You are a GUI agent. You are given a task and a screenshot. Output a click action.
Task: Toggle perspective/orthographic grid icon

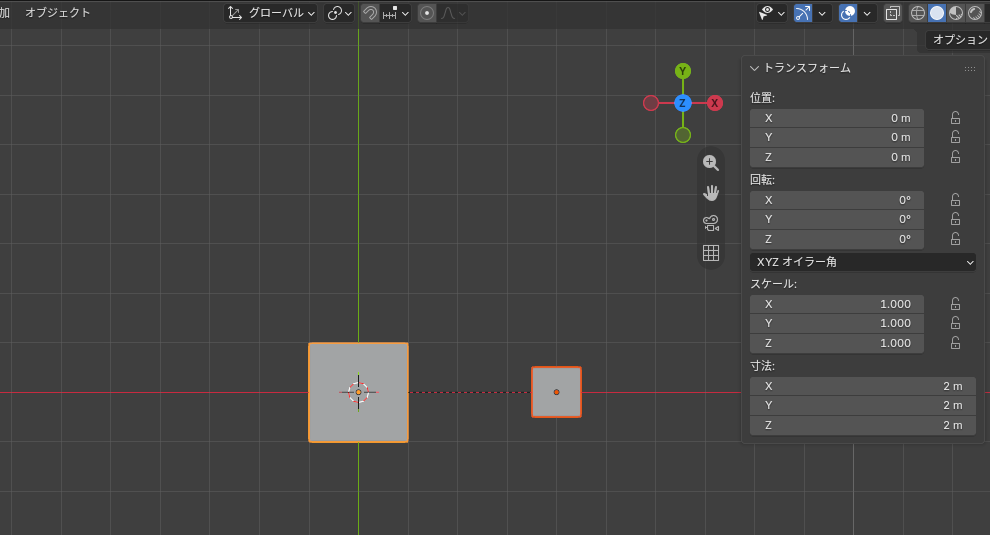point(711,253)
